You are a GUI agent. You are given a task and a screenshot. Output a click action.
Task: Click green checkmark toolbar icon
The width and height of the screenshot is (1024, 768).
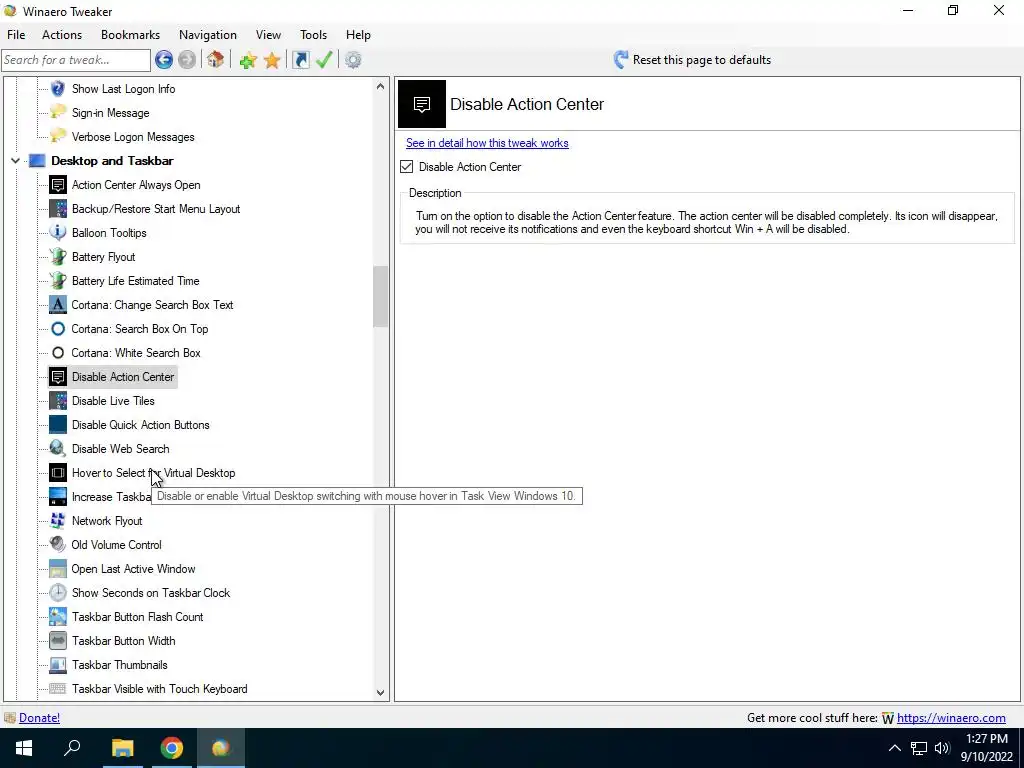(324, 60)
